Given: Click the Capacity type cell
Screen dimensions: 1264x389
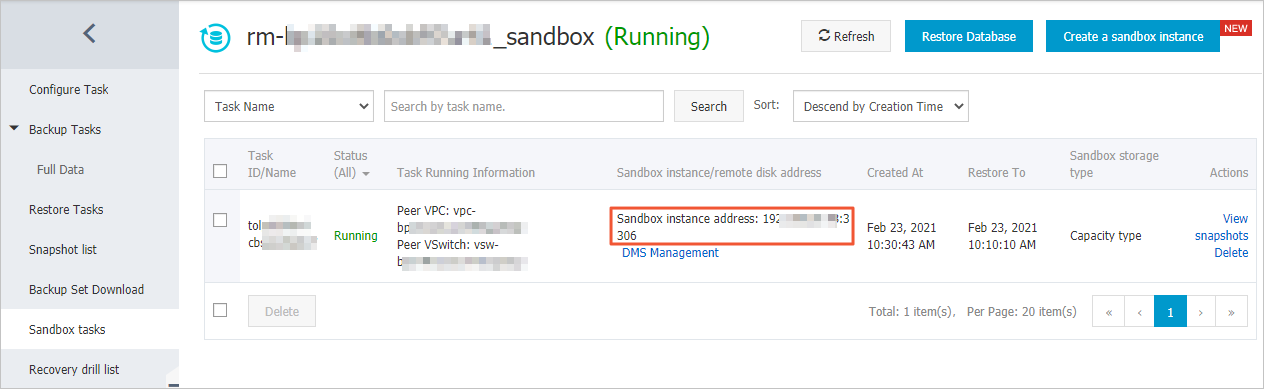Looking at the screenshot, I should pyautogui.click(x=1105, y=236).
